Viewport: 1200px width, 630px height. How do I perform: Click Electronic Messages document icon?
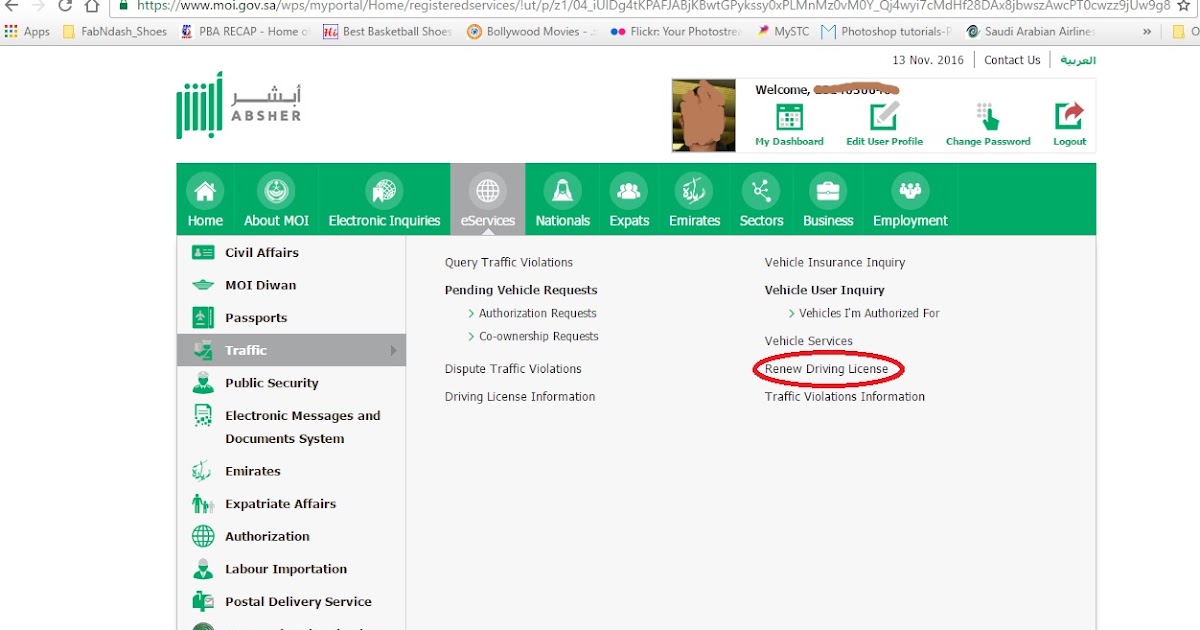[203, 416]
